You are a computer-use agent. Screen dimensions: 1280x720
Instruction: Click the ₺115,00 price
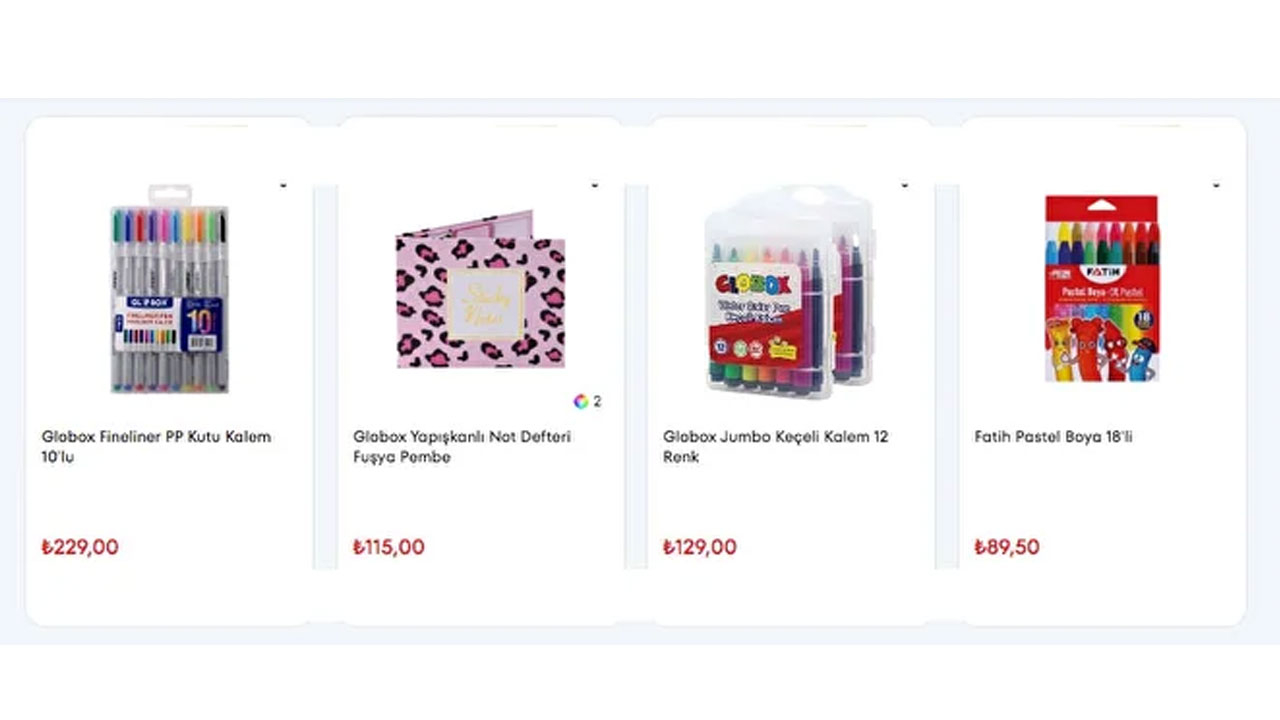coord(389,547)
